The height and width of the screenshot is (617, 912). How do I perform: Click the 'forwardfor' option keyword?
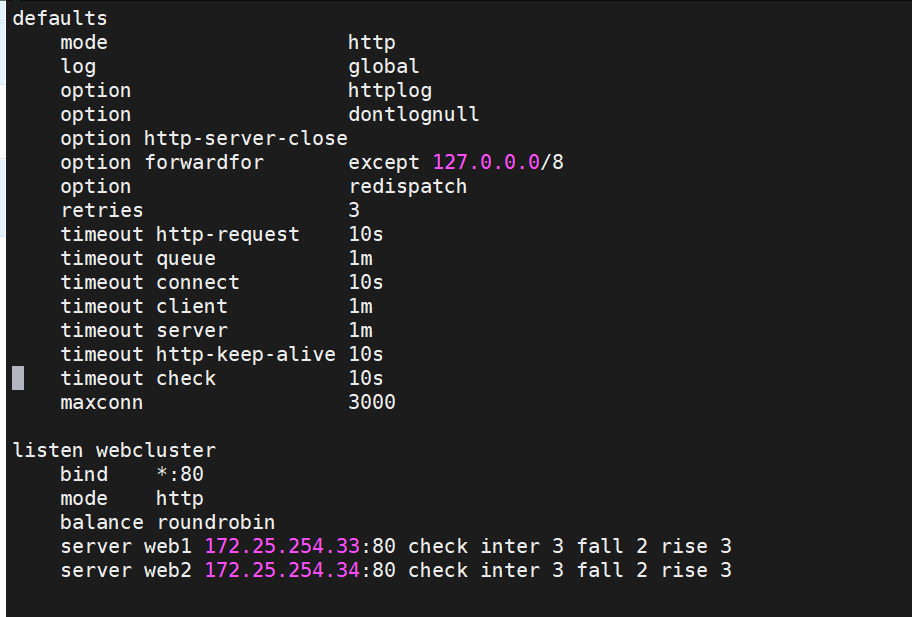click(x=204, y=162)
